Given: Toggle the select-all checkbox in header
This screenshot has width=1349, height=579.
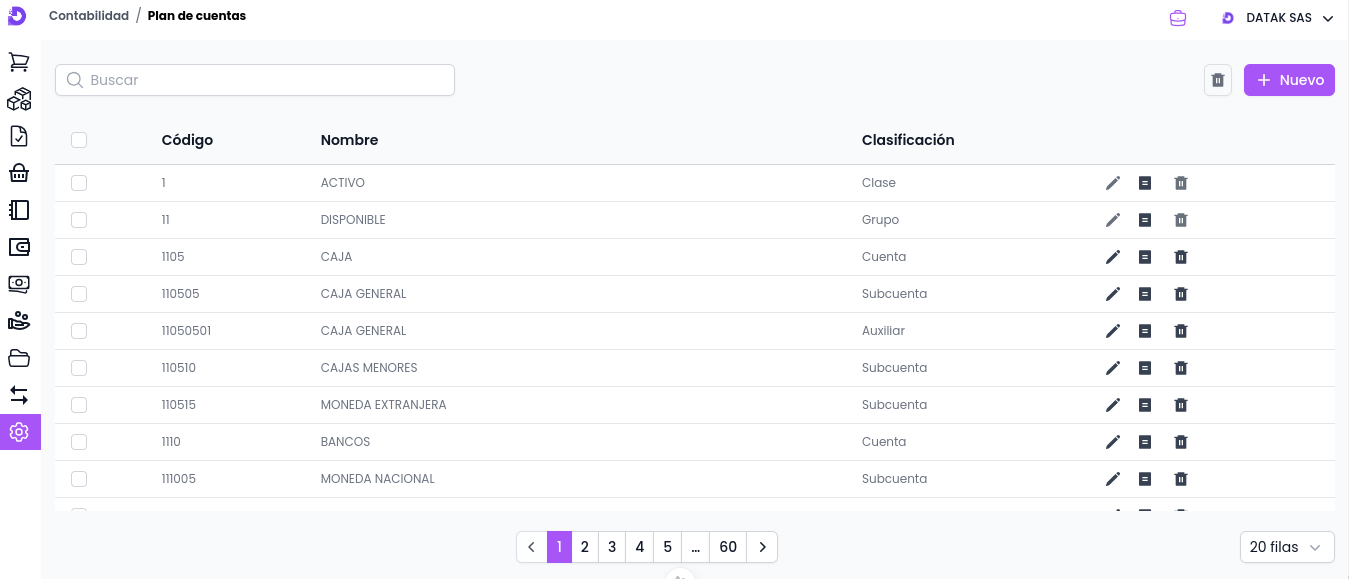Looking at the screenshot, I should click(79, 140).
